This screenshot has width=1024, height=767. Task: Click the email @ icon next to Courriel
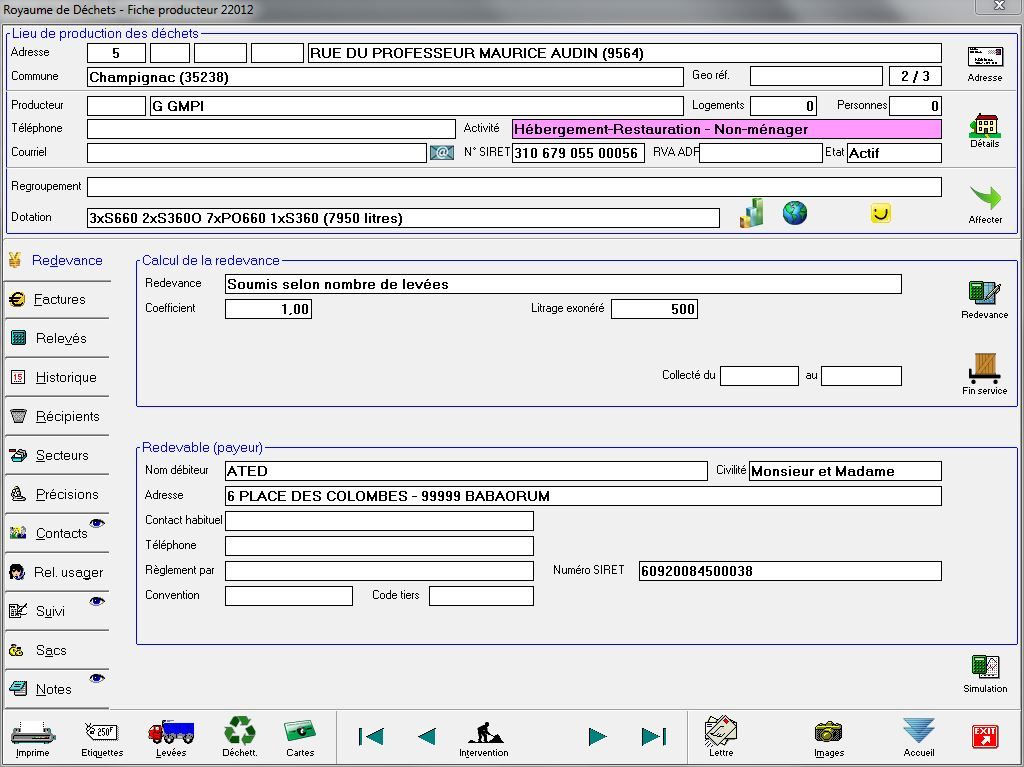point(442,153)
